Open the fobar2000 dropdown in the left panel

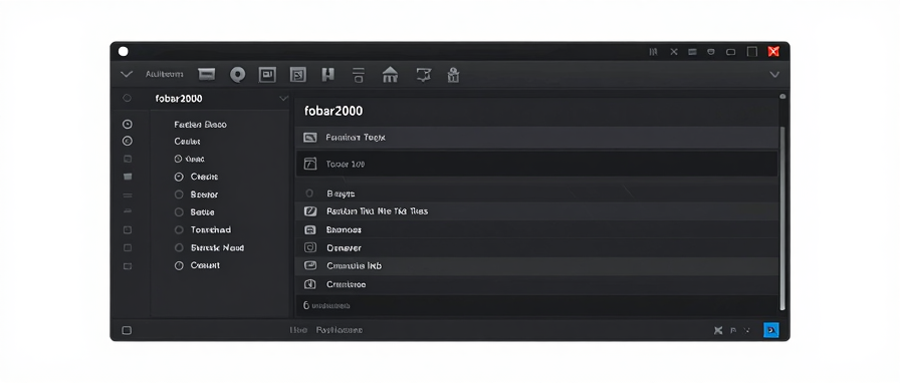[x=284, y=99]
